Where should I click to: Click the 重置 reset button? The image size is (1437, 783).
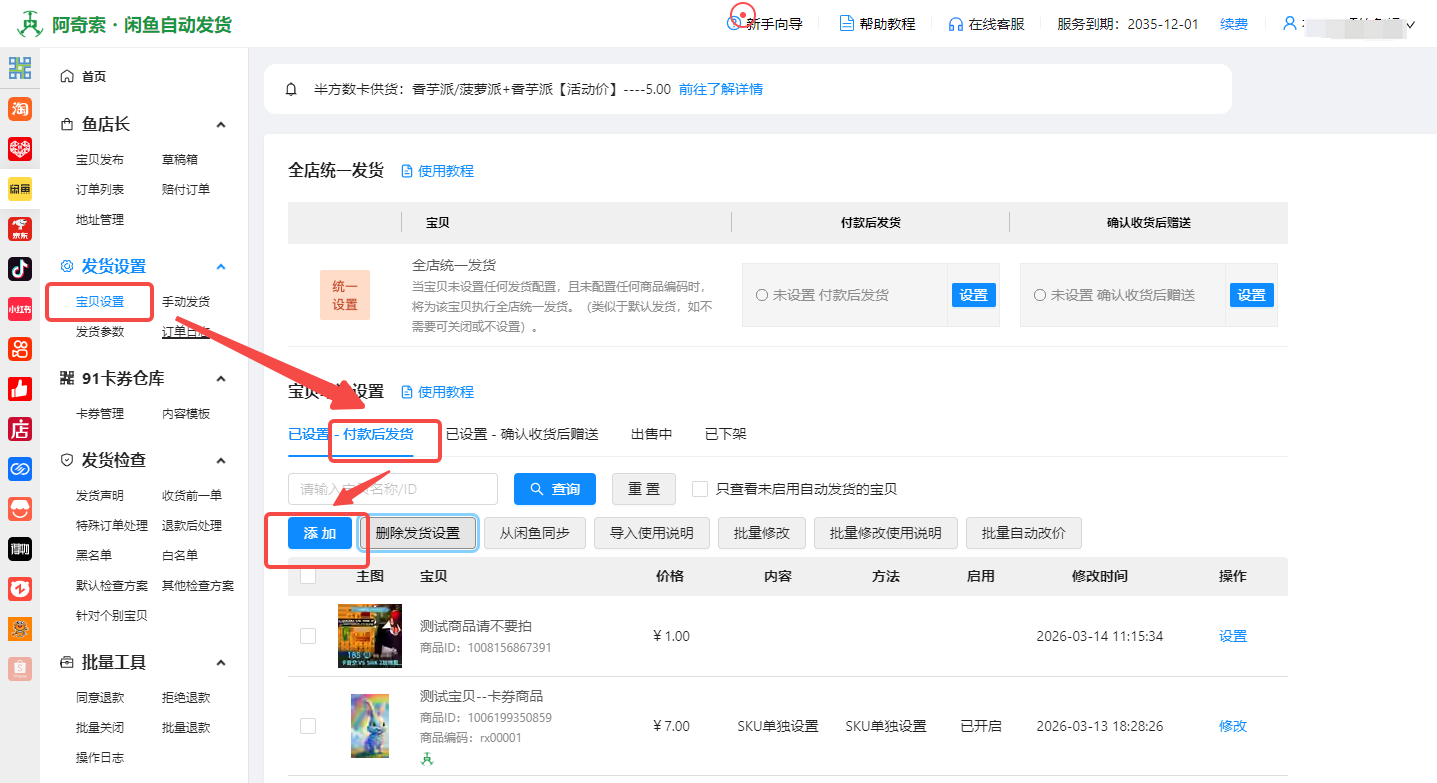[x=644, y=489]
